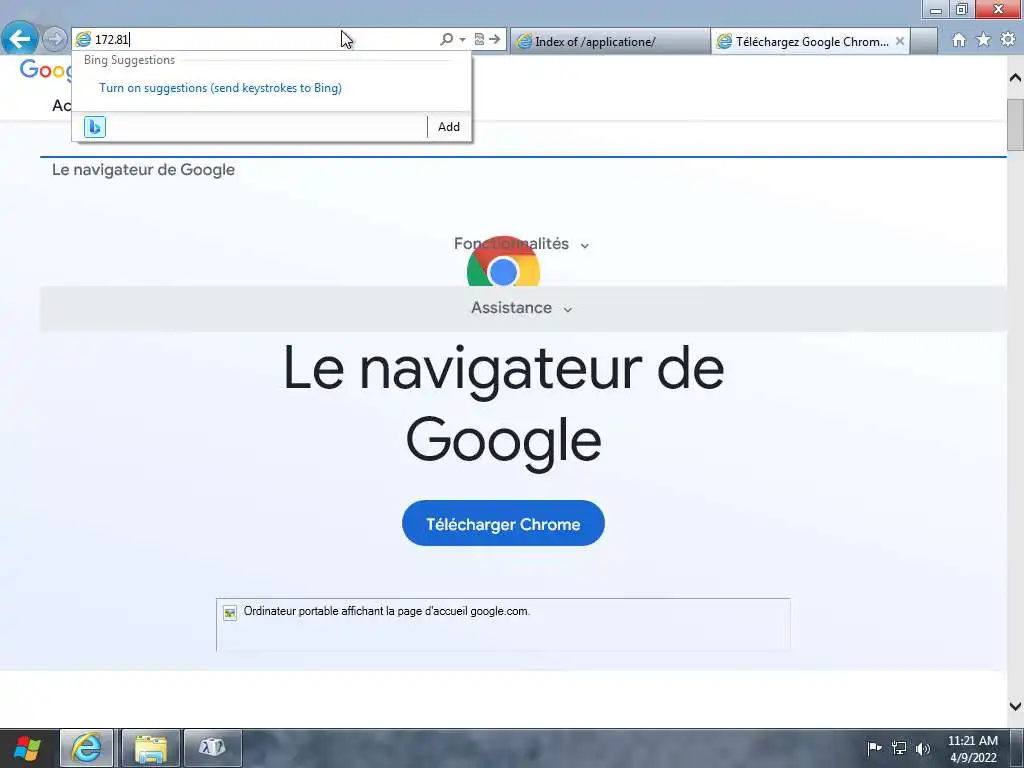Go back with the blue Back arrow
Image resolution: width=1024 pixels, height=768 pixels.
coord(20,39)
